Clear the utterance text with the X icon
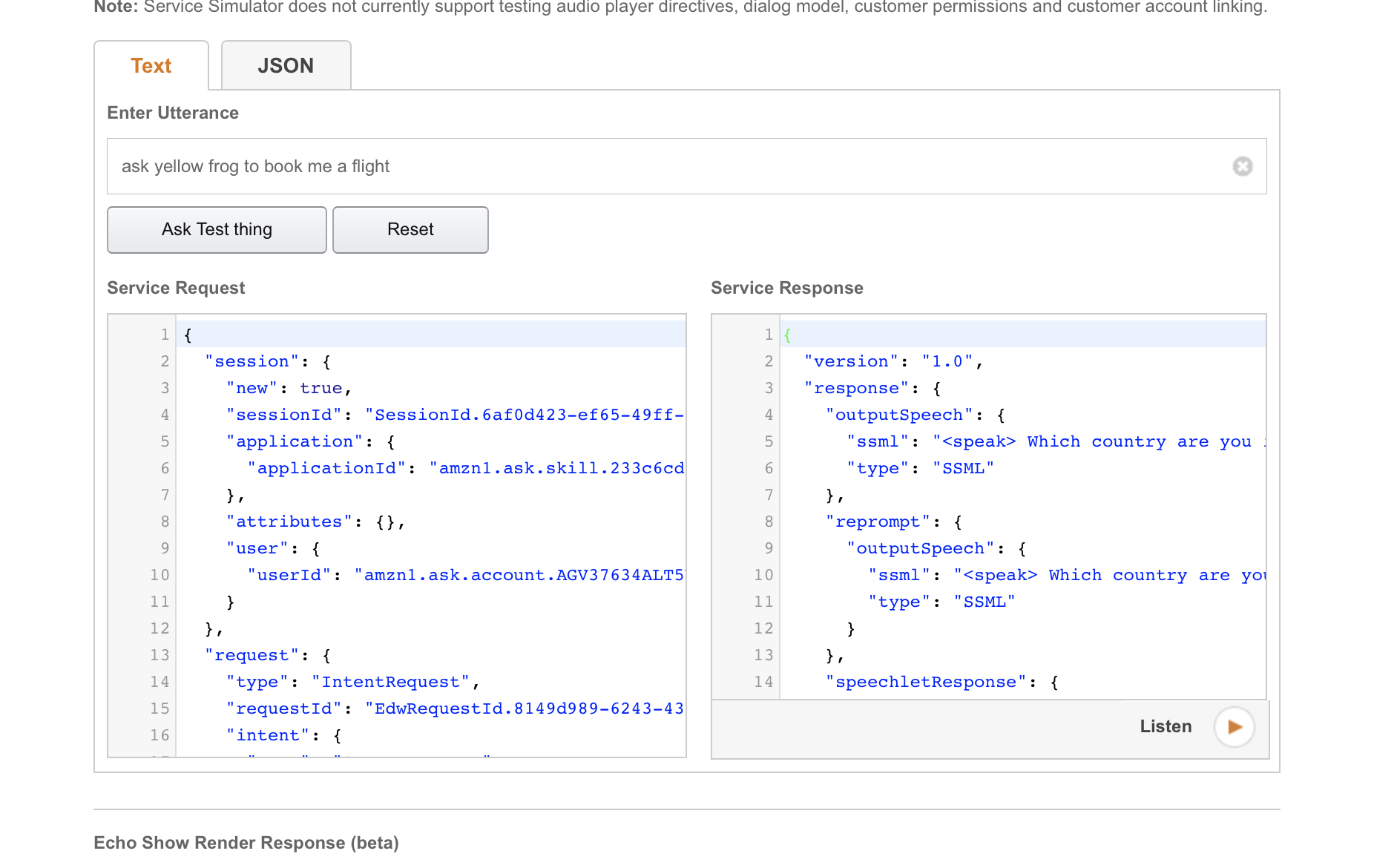The image size is (1374, 868). pos(1243,166)
